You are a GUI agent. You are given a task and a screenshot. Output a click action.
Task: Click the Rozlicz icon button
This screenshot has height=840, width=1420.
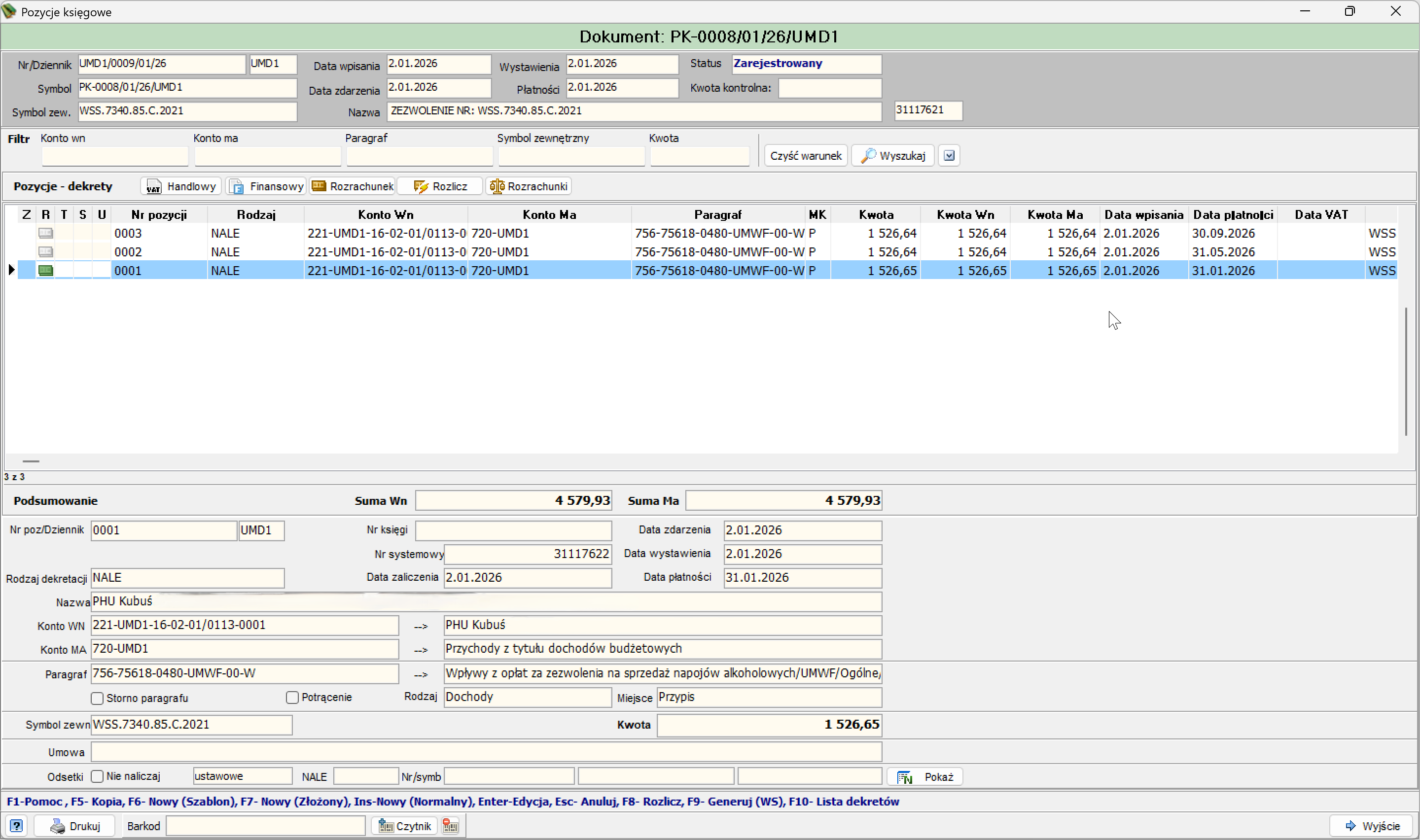tap(439, 186)
